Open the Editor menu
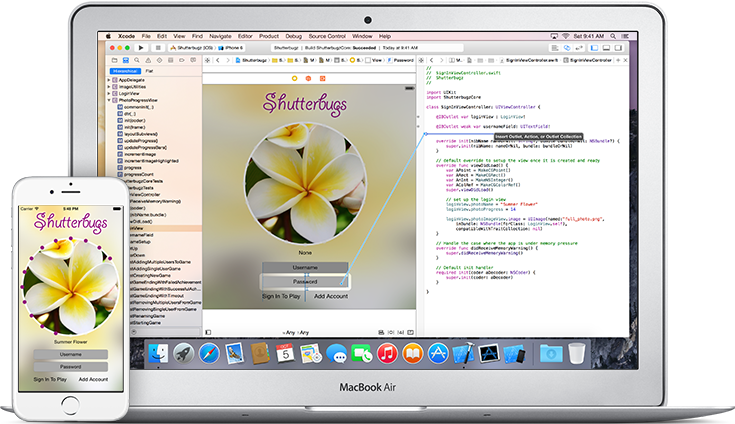735x424 pixels. point(238,35)
